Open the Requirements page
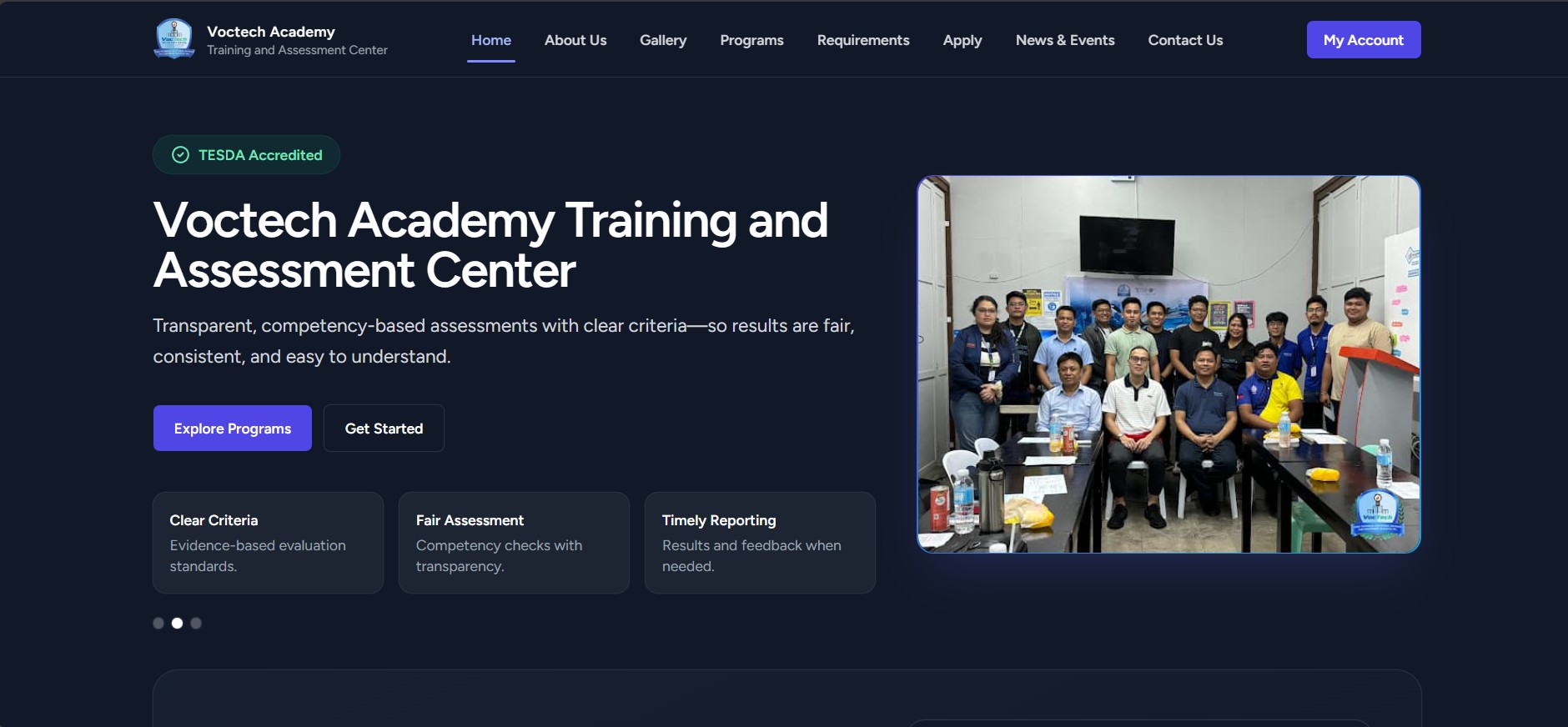The height and width of the screenshot is (727, 1568). coord(862,40)
